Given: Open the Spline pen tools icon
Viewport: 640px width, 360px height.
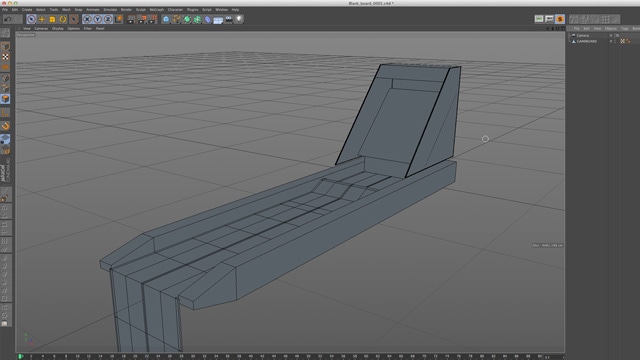Looking at the screenshot, I should coord(176,19).
